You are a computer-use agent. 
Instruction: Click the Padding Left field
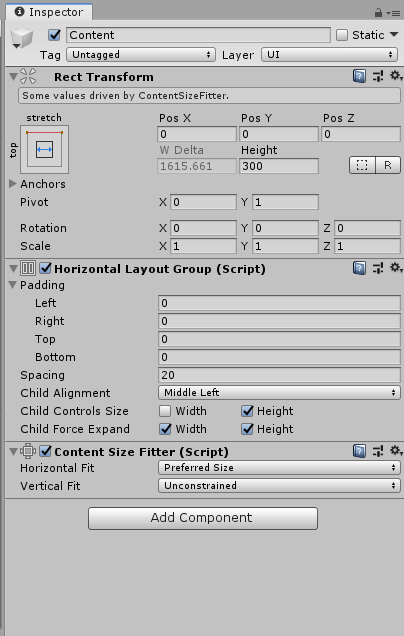click(279, 303)
